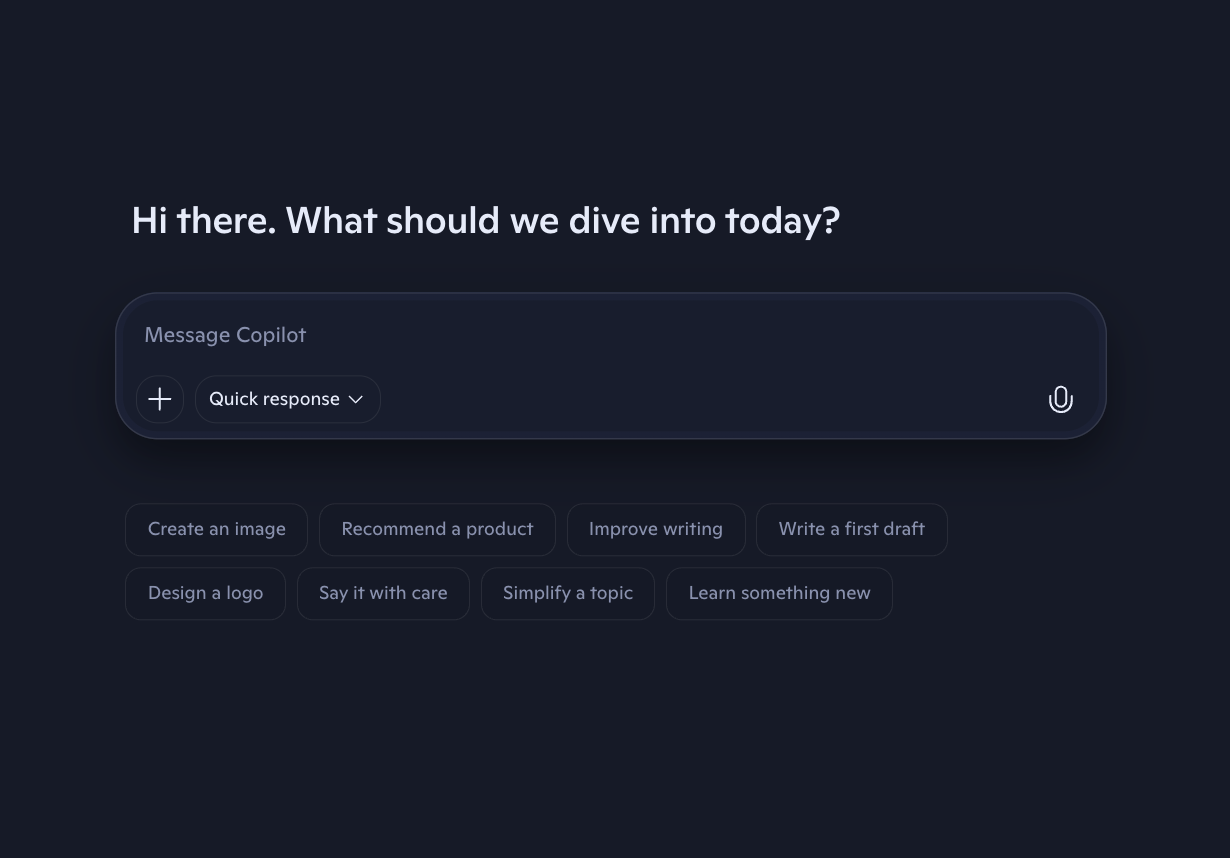Pick the Simplify a topic suggestion
The height and width of the screenshot is (858, 1230).
(x=567, y=593)
